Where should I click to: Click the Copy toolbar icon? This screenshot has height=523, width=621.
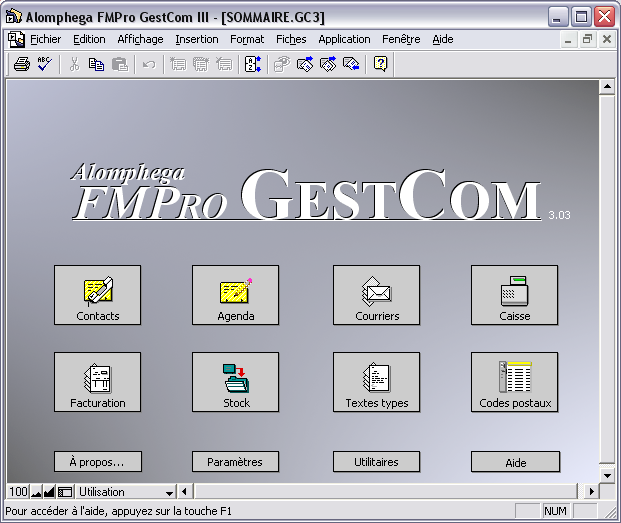96,64
